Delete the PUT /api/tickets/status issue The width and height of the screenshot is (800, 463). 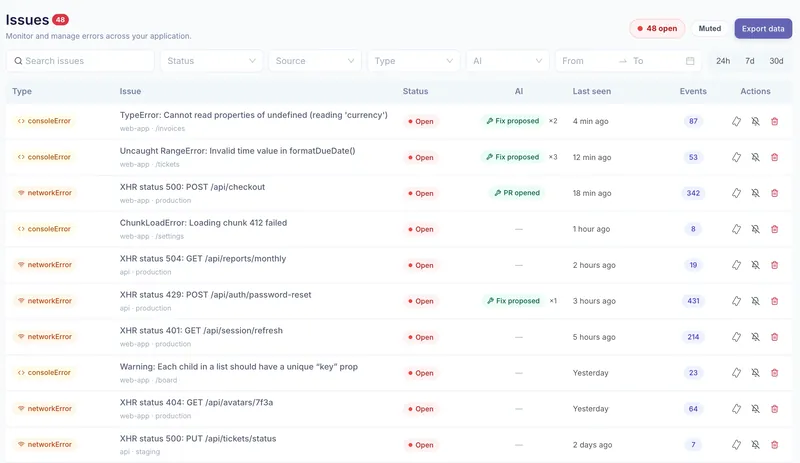point(774,445)
